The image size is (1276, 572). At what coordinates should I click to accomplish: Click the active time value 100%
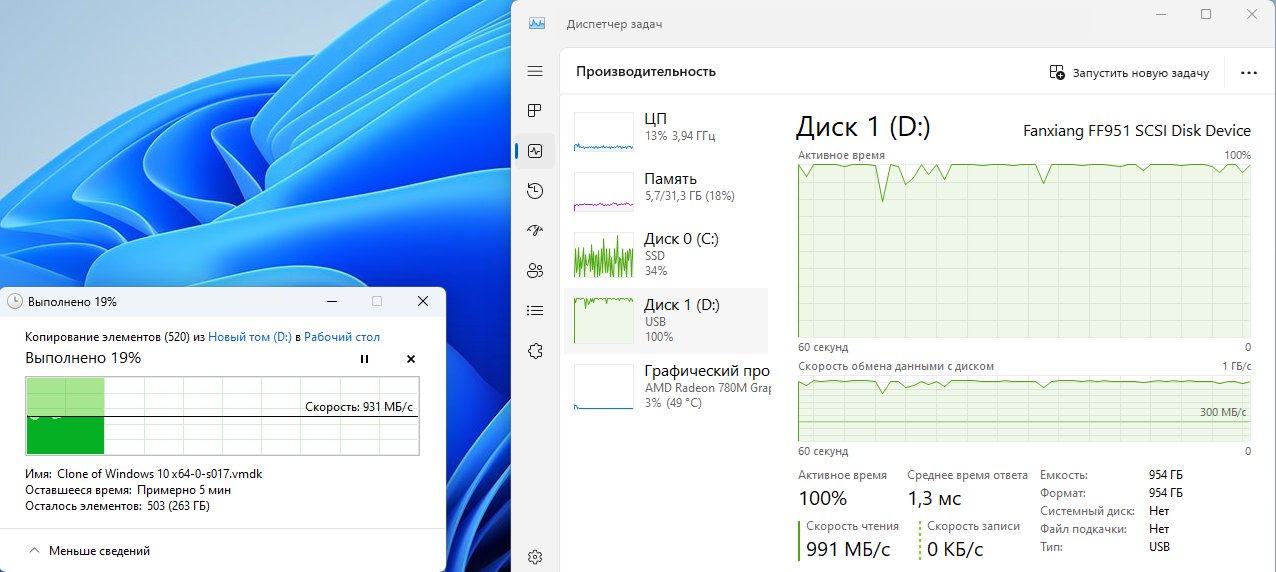(822, 498)
